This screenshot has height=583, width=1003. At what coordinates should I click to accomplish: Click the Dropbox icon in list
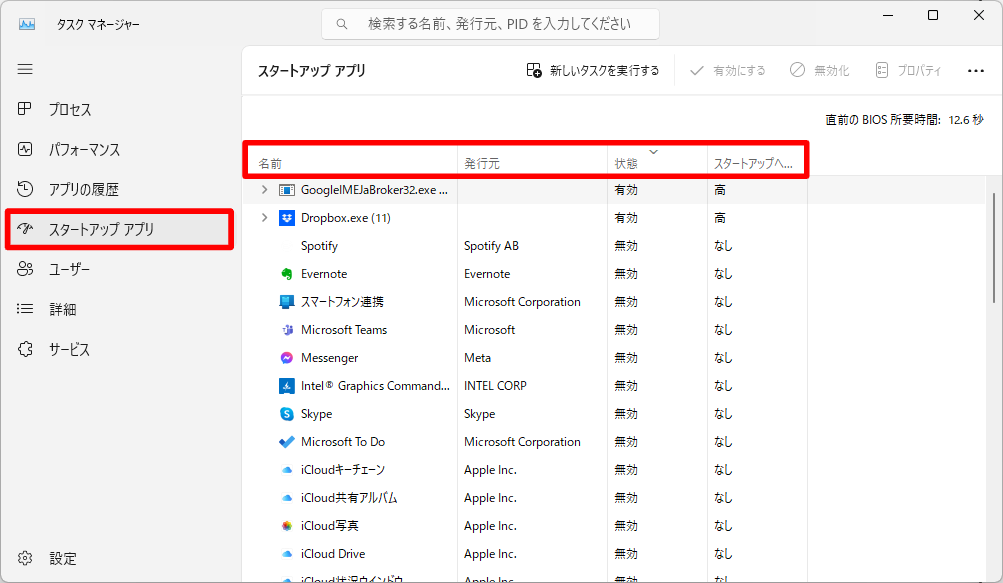tap(287, 218)
